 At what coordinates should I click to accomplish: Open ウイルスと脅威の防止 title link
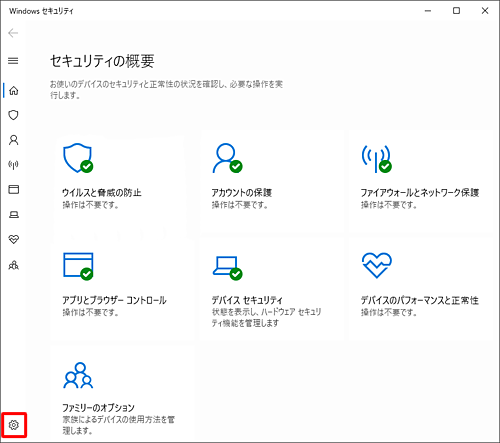tap(102, 192)
